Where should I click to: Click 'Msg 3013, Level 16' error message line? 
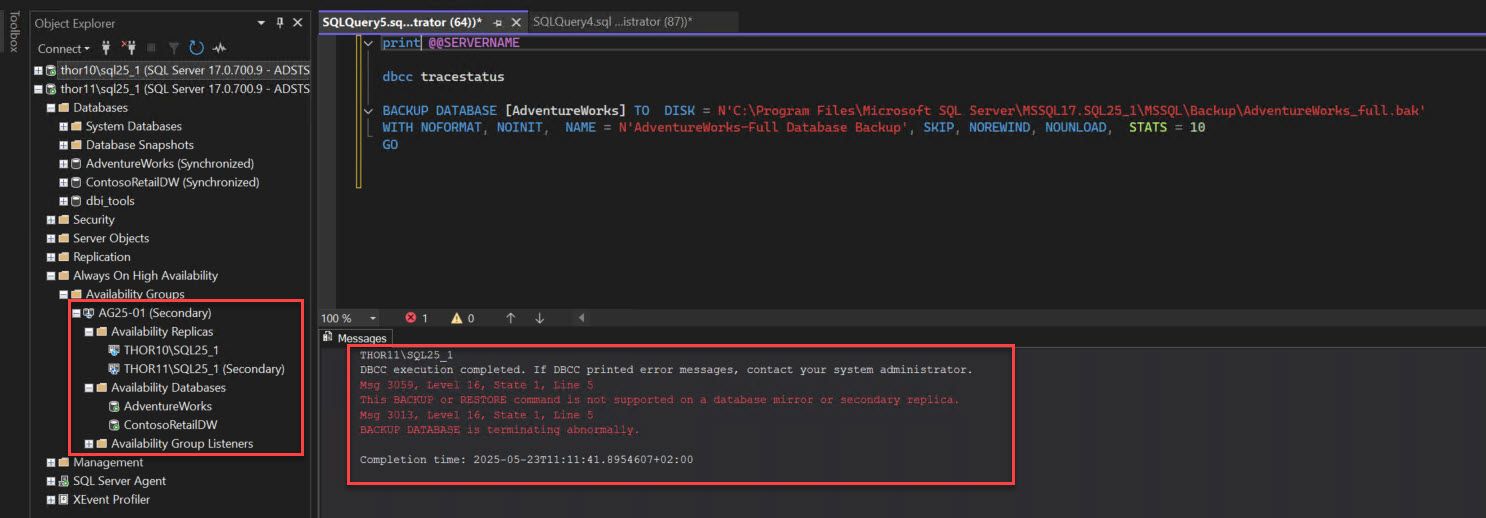coord(476,415)
